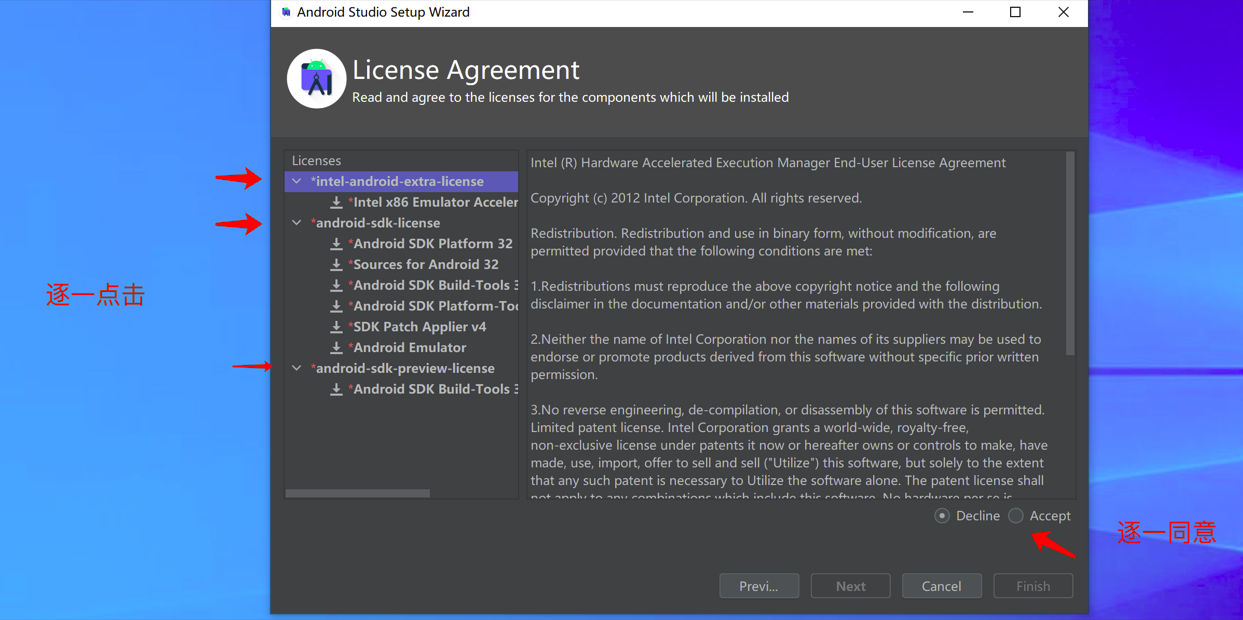Image resolution: width=1243 pixels, height=620 pixels.
Task: Click download icon beside Android SDK Platform-Tools
Action: click(336, 306)
